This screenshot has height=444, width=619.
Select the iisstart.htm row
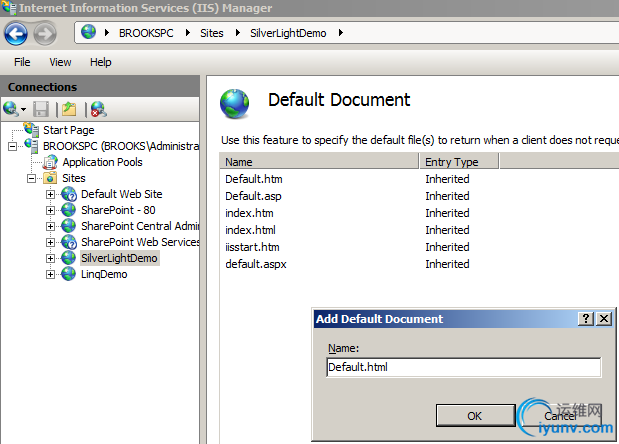(419, 247)
